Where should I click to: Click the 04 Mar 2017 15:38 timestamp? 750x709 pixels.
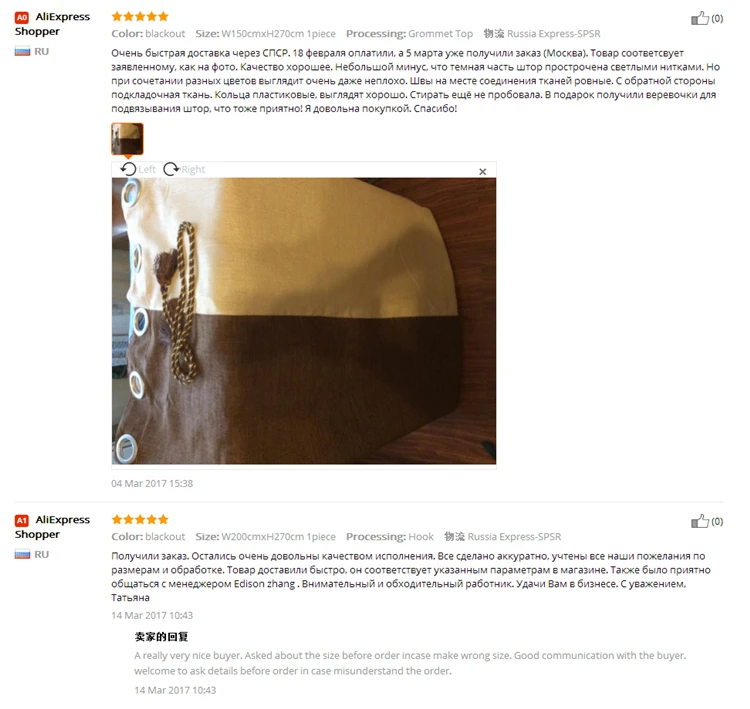(x=152, y=483)
